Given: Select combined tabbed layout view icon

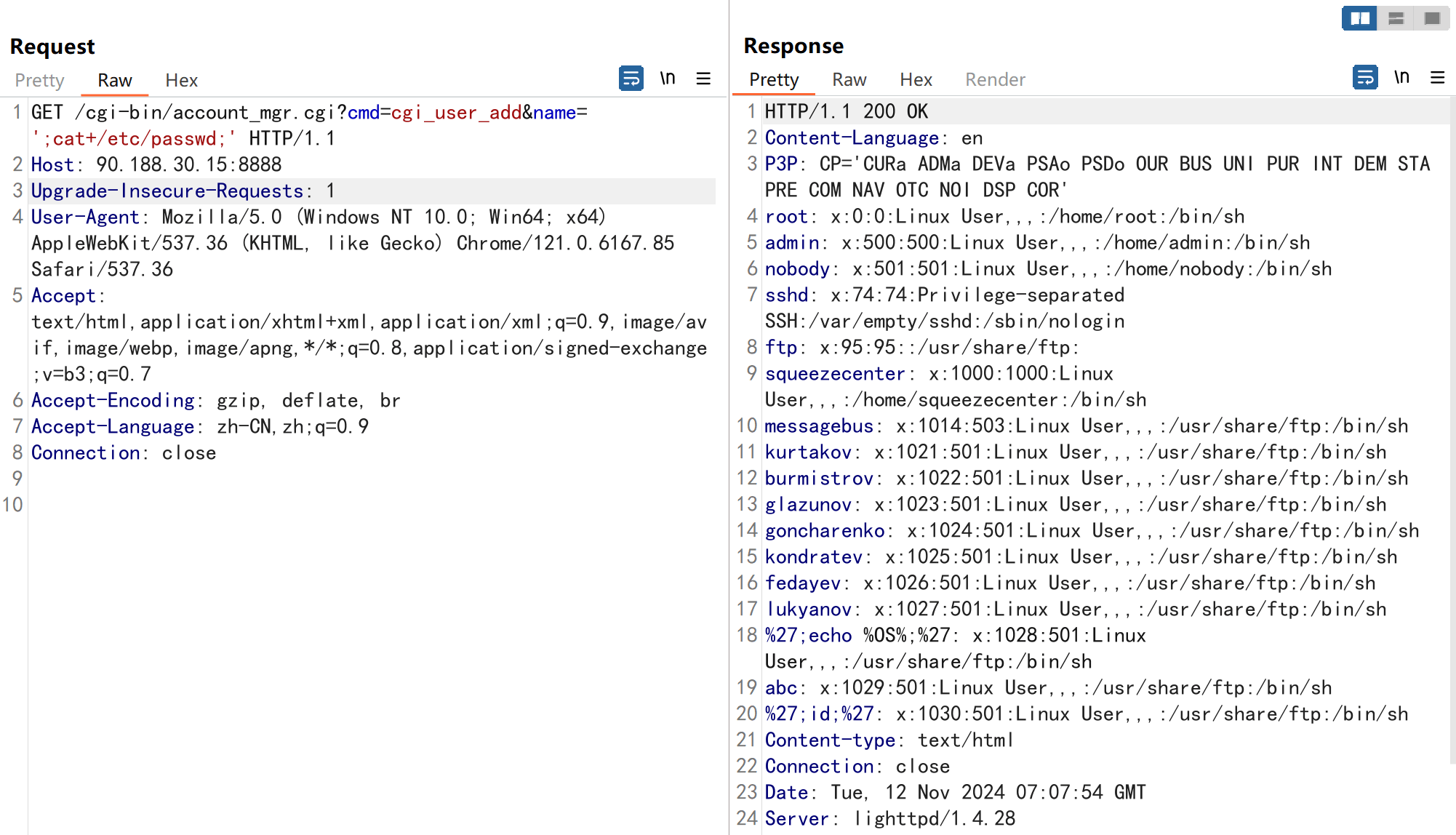Looking at the screenshot, I should coord(1432,18).
